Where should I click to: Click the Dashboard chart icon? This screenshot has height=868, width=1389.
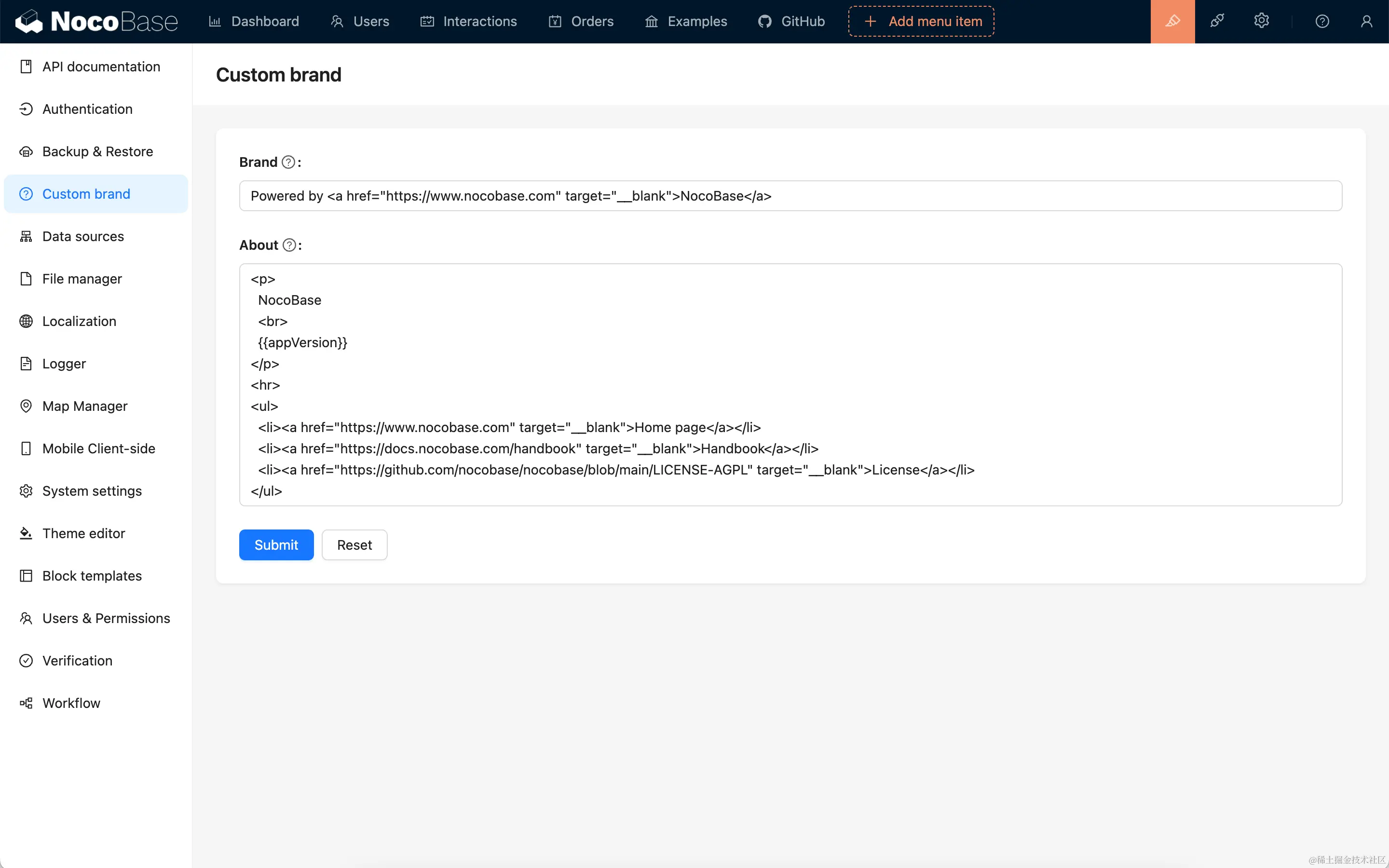(215, 22)
